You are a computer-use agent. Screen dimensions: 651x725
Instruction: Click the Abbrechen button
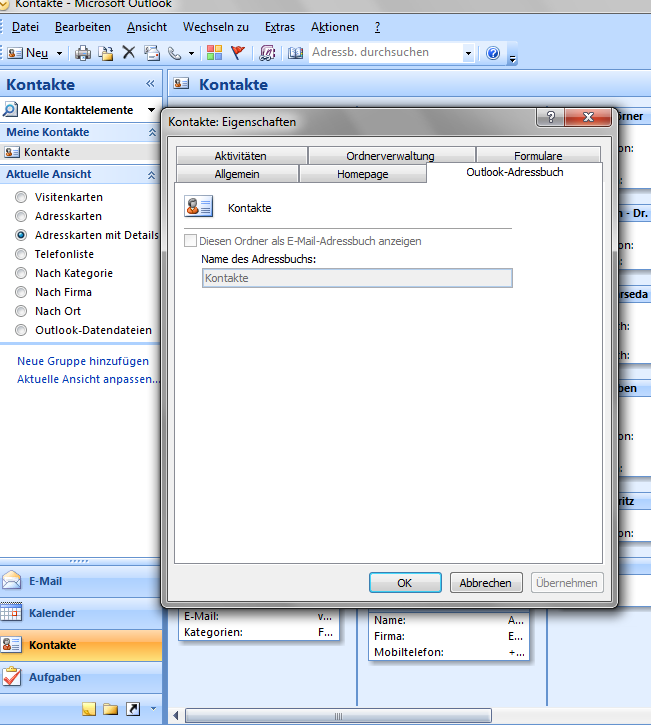point(486,583)
